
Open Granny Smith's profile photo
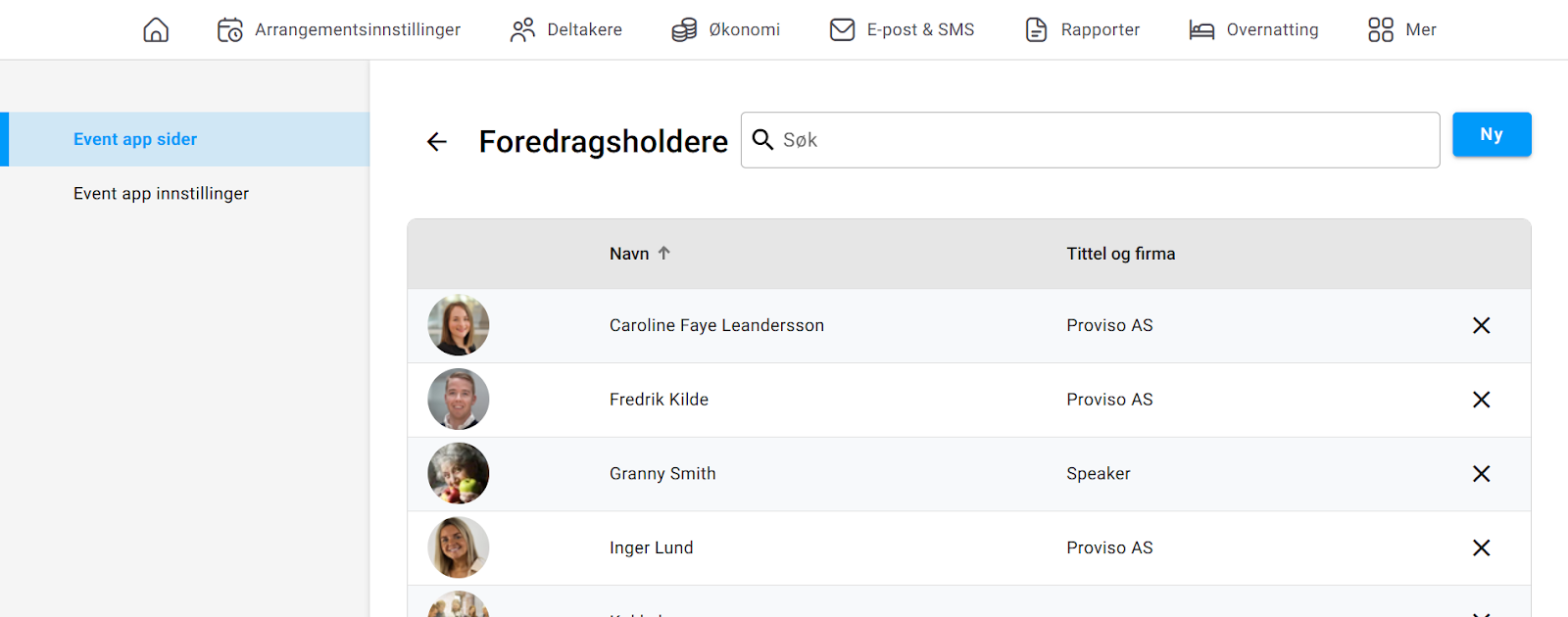[x=459, y=473]
